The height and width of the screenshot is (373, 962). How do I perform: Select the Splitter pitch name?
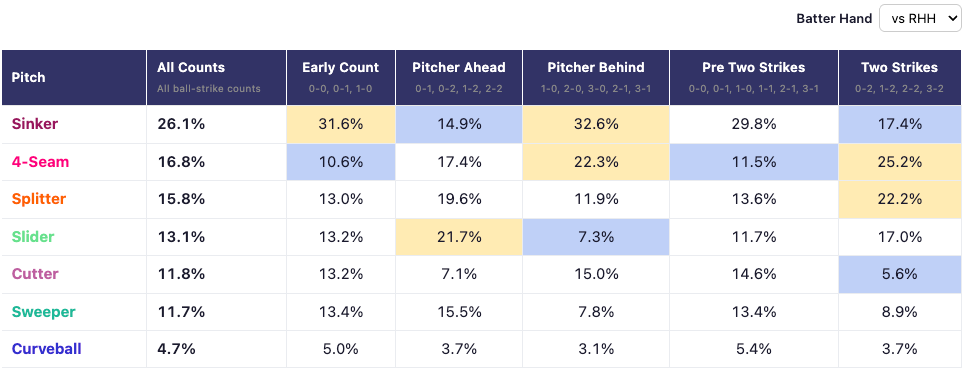point(39,199)
